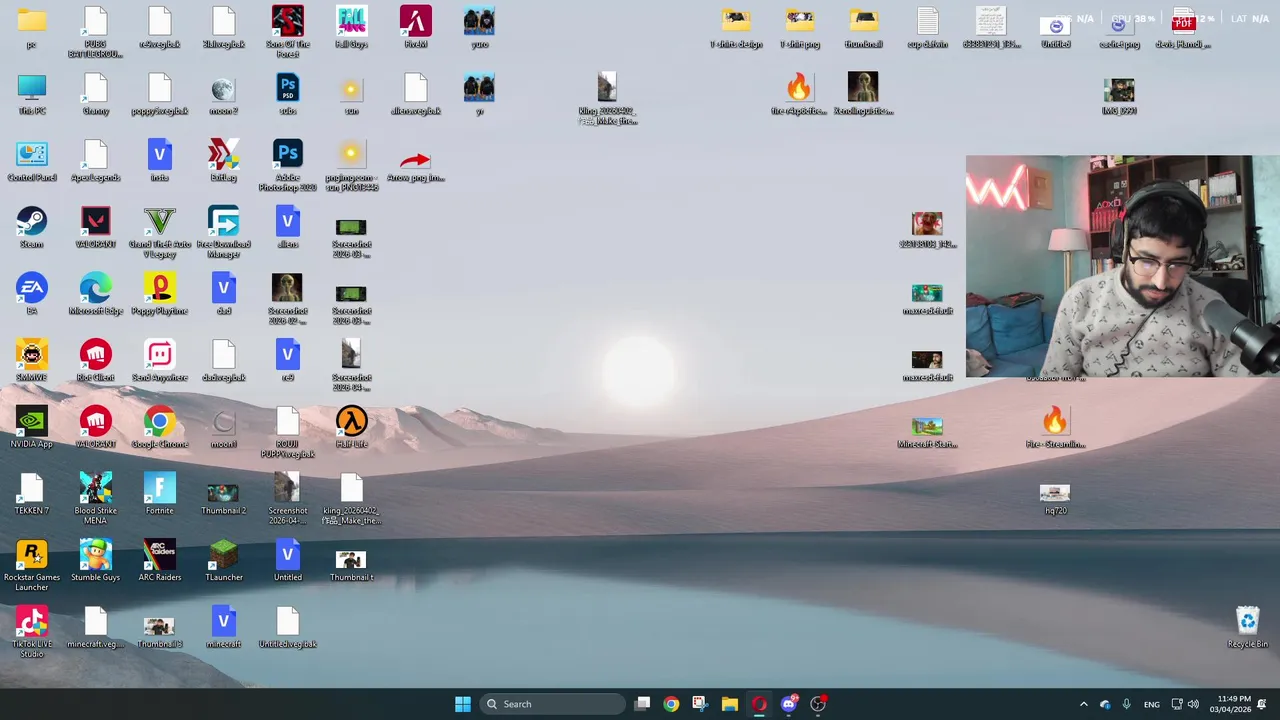Viewport: 1280px width, 720px height.
Task: Open Discord from the taskbar
Action: [x=789, y=704]
